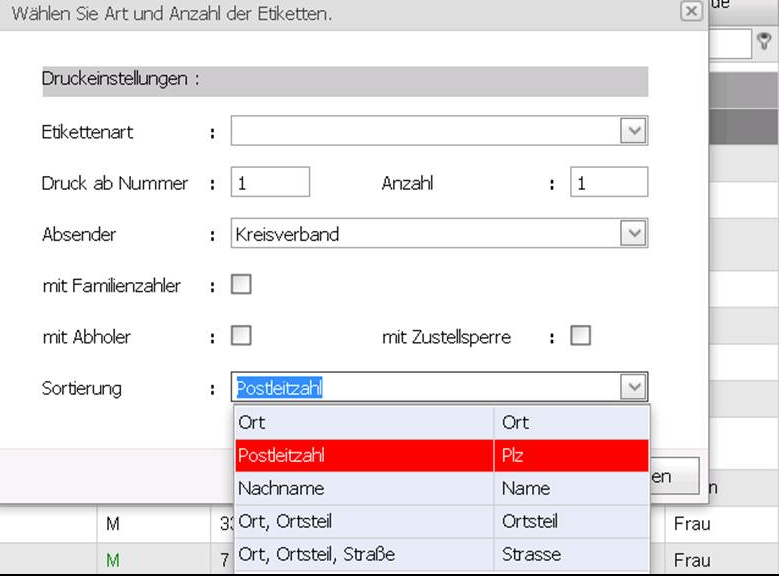Focus the Anzahl input field
This screenshot has height=576, width=779.
pos(609,182)
